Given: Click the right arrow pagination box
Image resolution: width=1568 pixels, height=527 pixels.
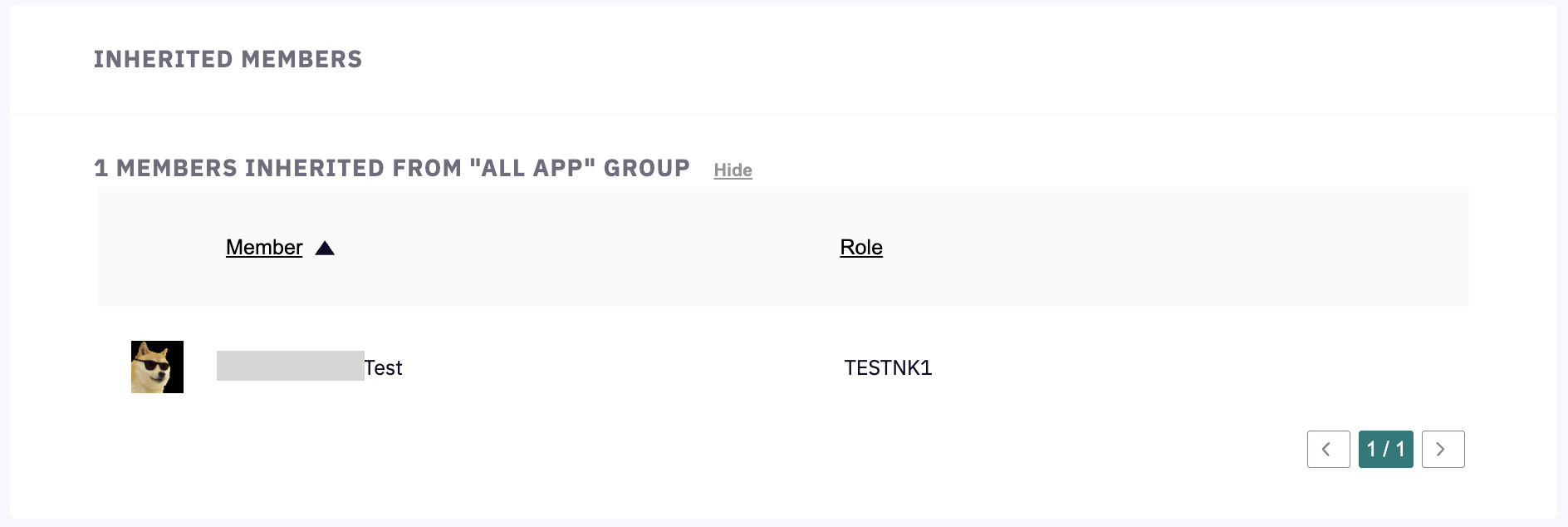Looking at the screenshot, I should 1442,449.
